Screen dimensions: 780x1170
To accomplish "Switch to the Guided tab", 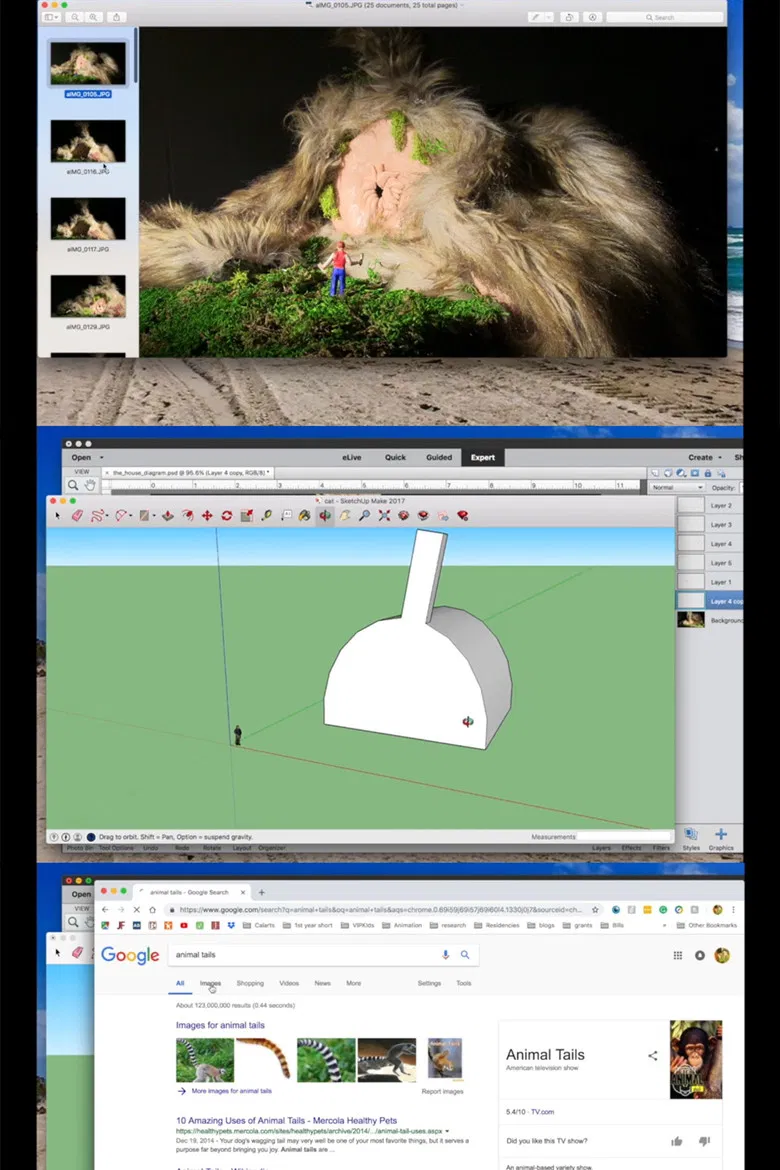I will point(438,457).
